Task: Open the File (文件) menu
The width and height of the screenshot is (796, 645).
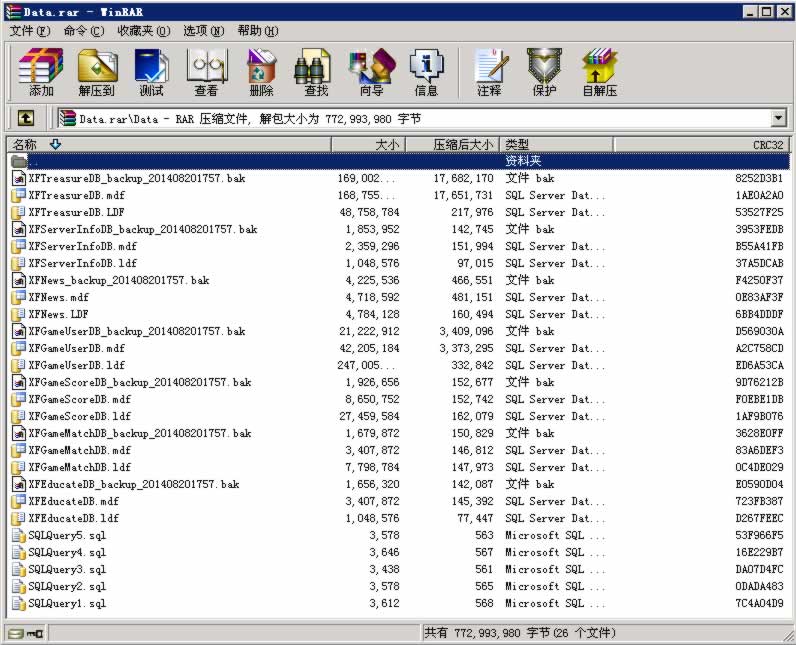Action: (29, 31)
